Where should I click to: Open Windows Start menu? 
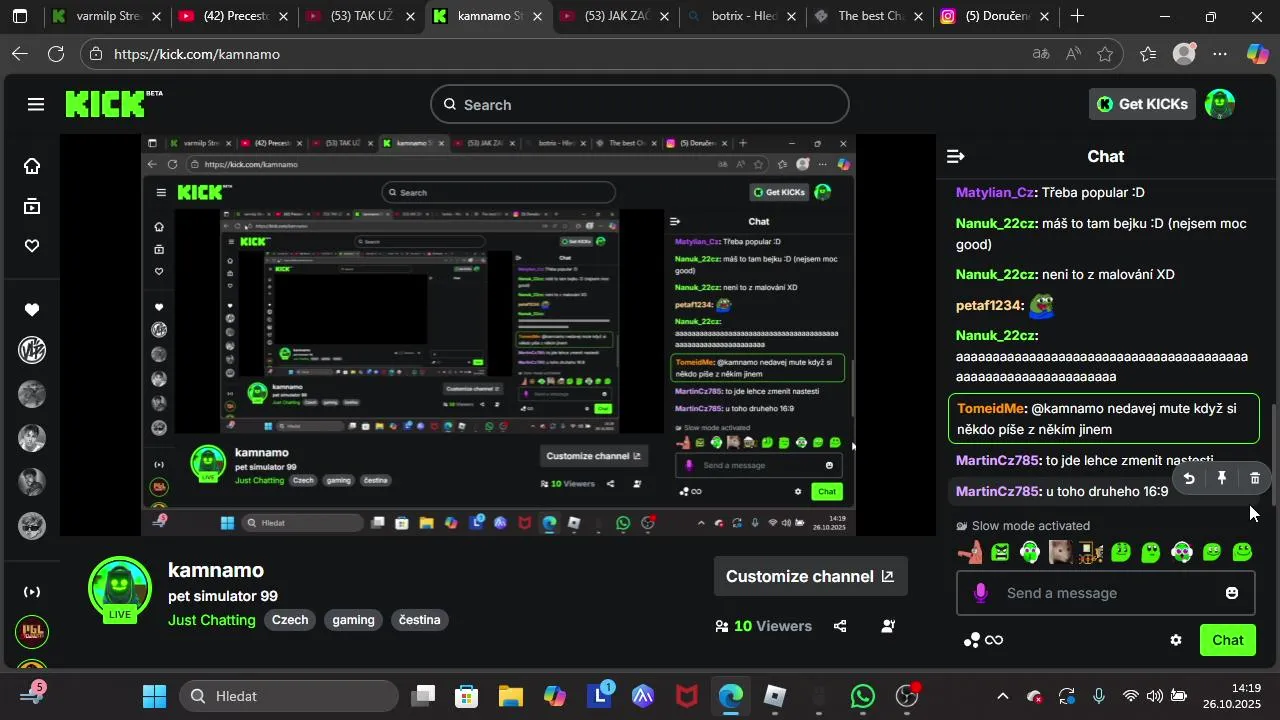[154, 696]
